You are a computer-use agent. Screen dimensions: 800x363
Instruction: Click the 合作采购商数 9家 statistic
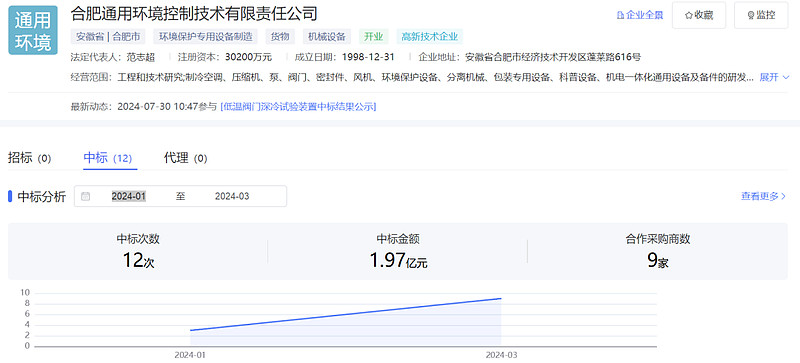(x=658, y=251)
